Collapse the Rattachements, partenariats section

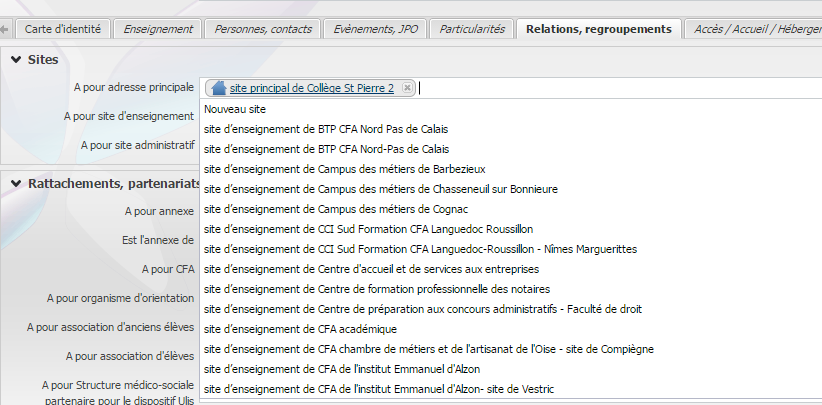tap(16, 183)
